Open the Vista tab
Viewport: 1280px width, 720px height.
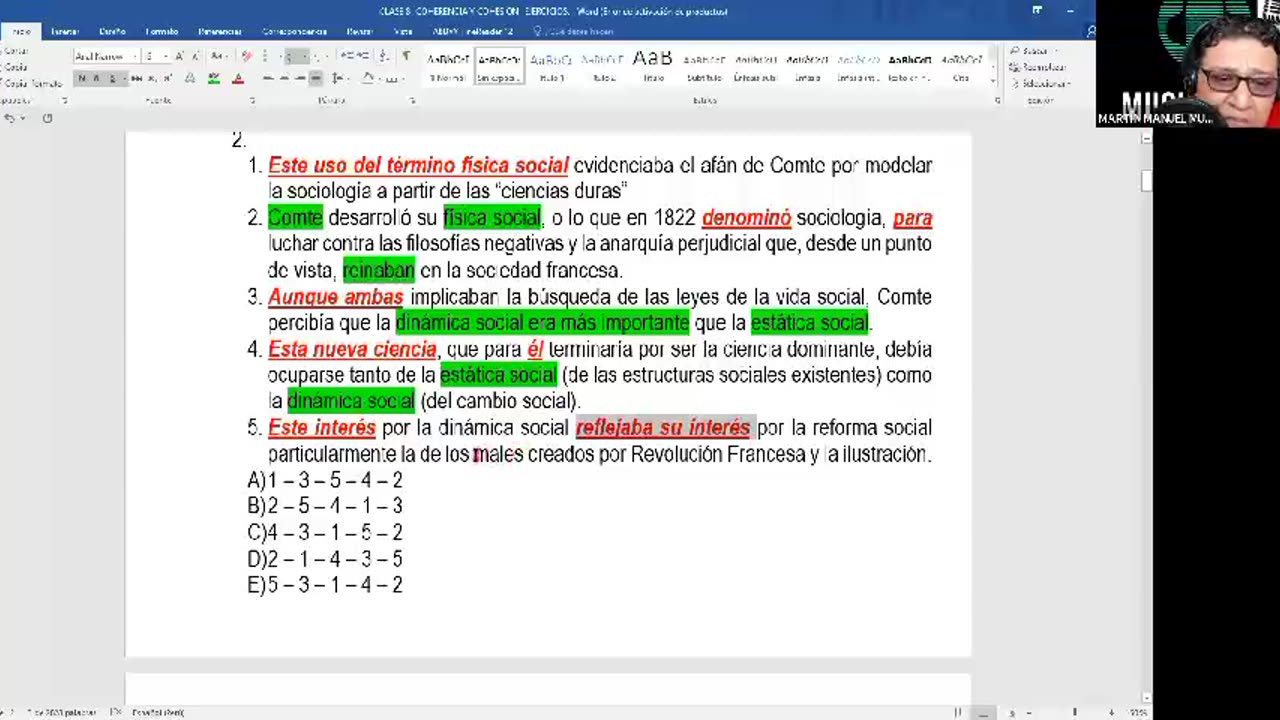[x=403, y=31]
